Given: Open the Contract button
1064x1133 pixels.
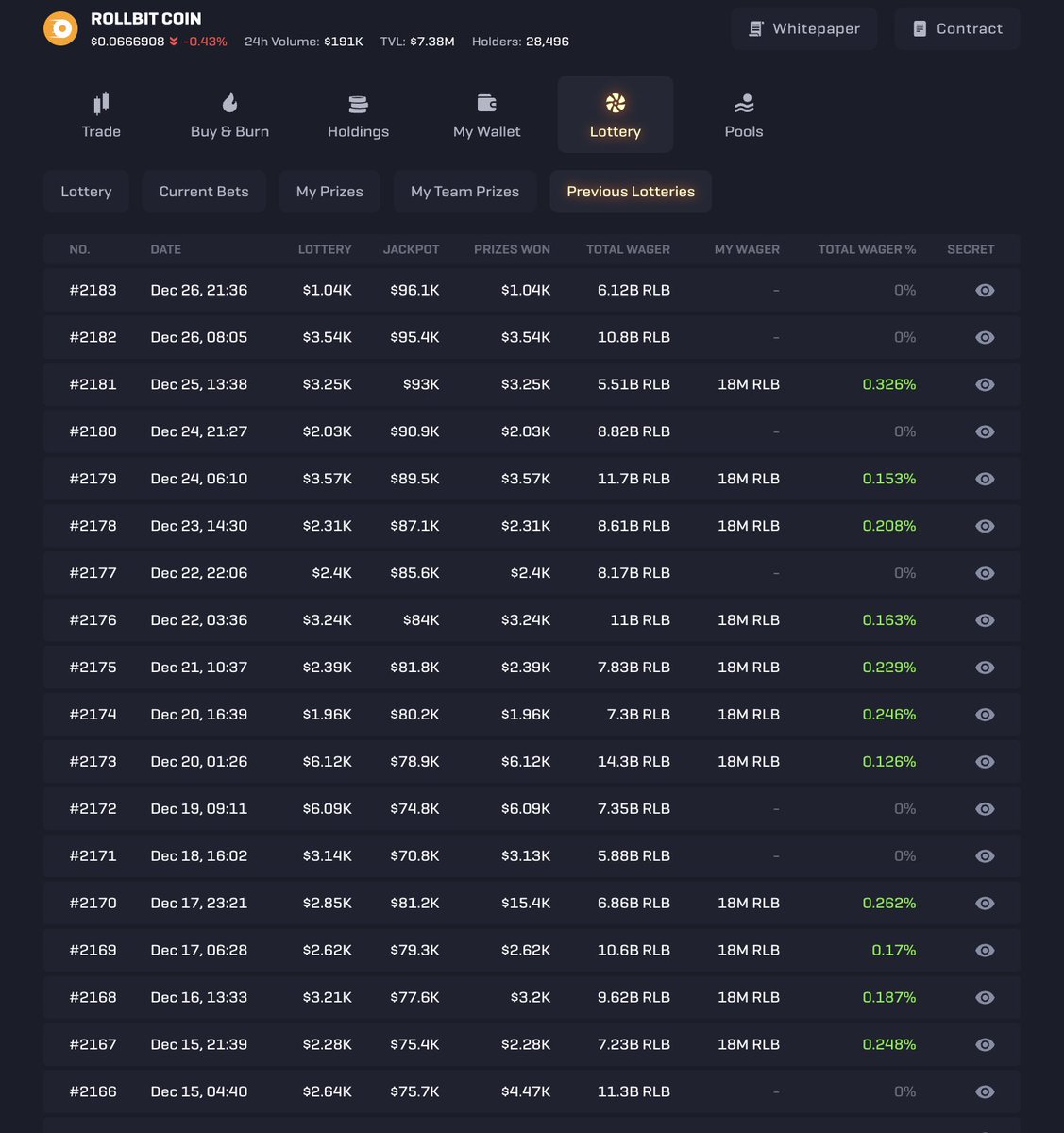Looking at the screenshot, I should click(x=957, y=29).
